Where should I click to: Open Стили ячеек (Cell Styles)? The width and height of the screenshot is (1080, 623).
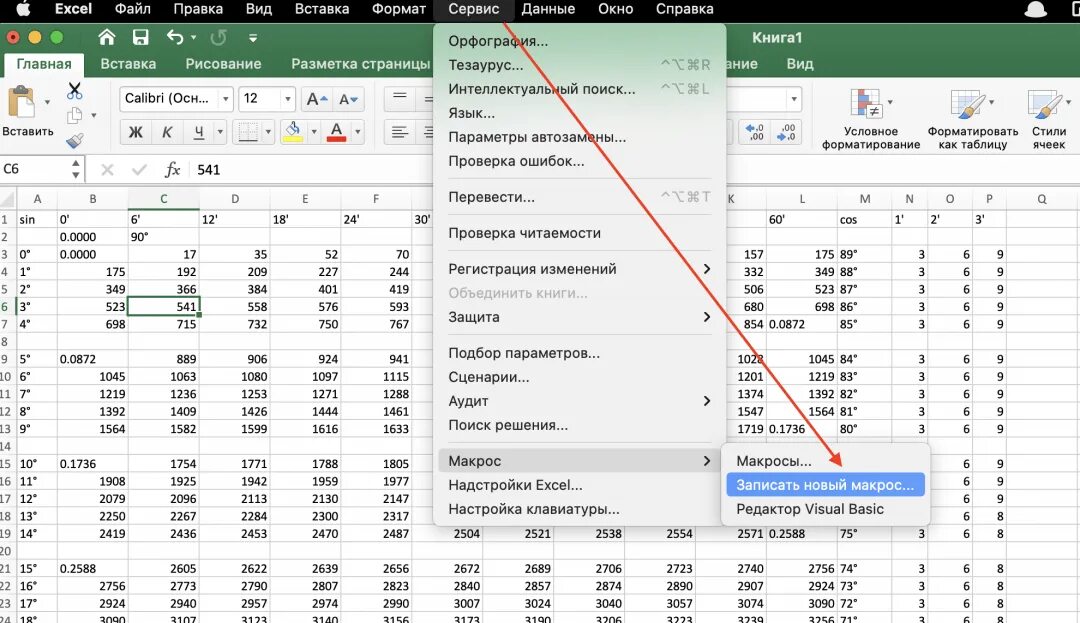(1044, 117)
